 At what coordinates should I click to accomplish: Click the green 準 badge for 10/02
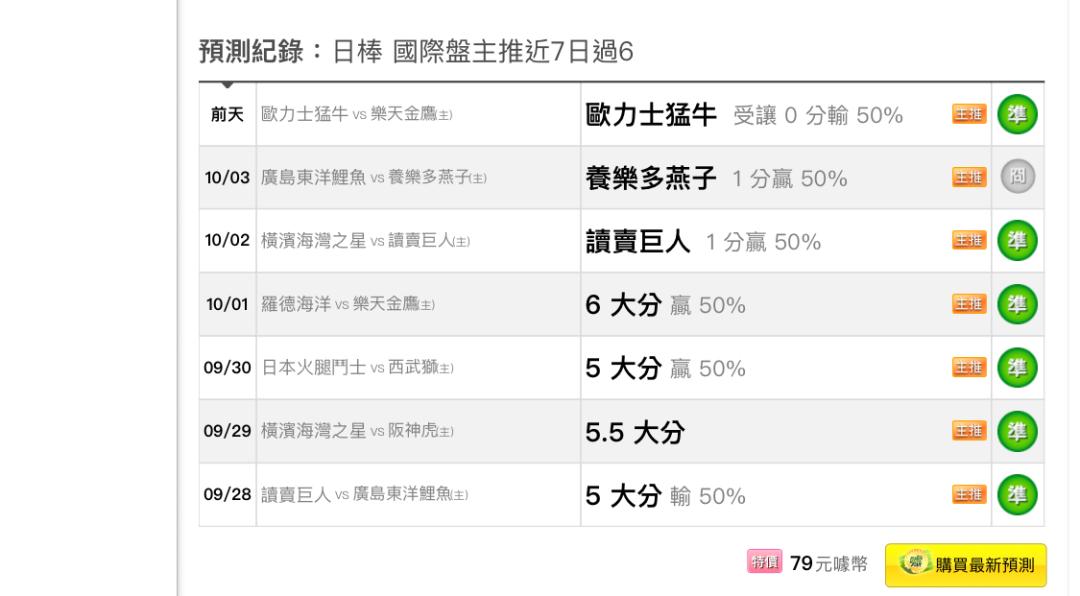[1017, 240]
